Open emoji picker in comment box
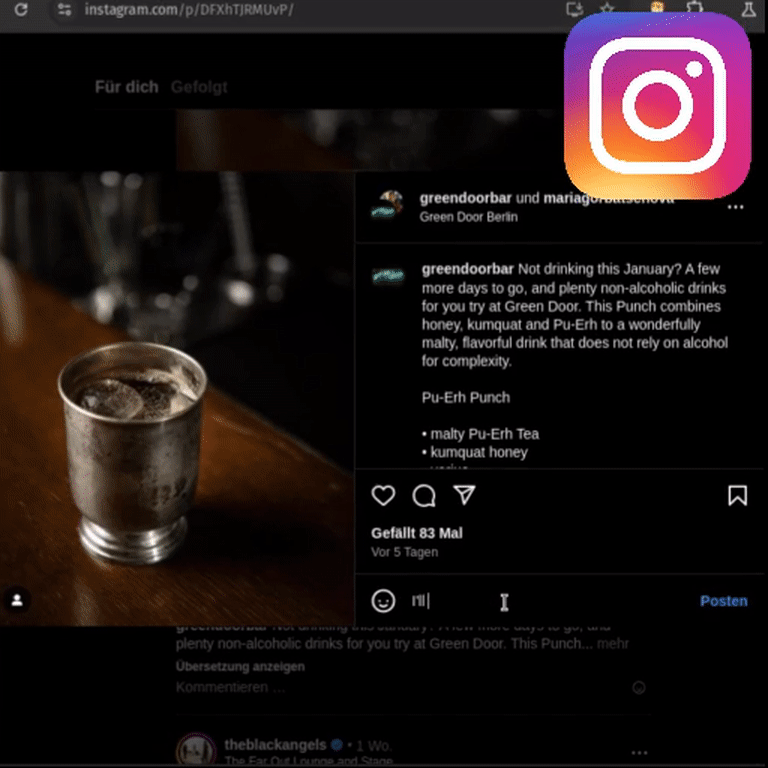The width and height of the screenshot is (768, 768). [383, 600]
